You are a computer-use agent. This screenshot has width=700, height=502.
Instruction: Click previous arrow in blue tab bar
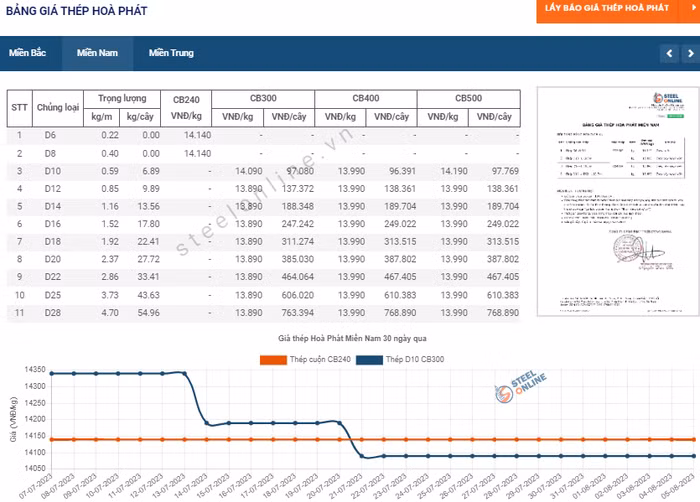click(x=669, y=54)
